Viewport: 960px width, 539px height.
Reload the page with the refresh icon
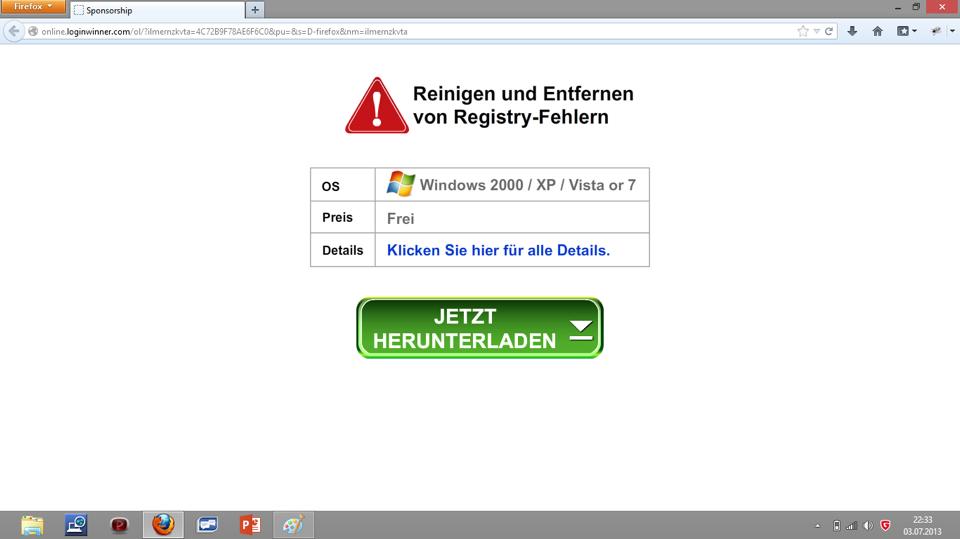(x=829, y=31)
